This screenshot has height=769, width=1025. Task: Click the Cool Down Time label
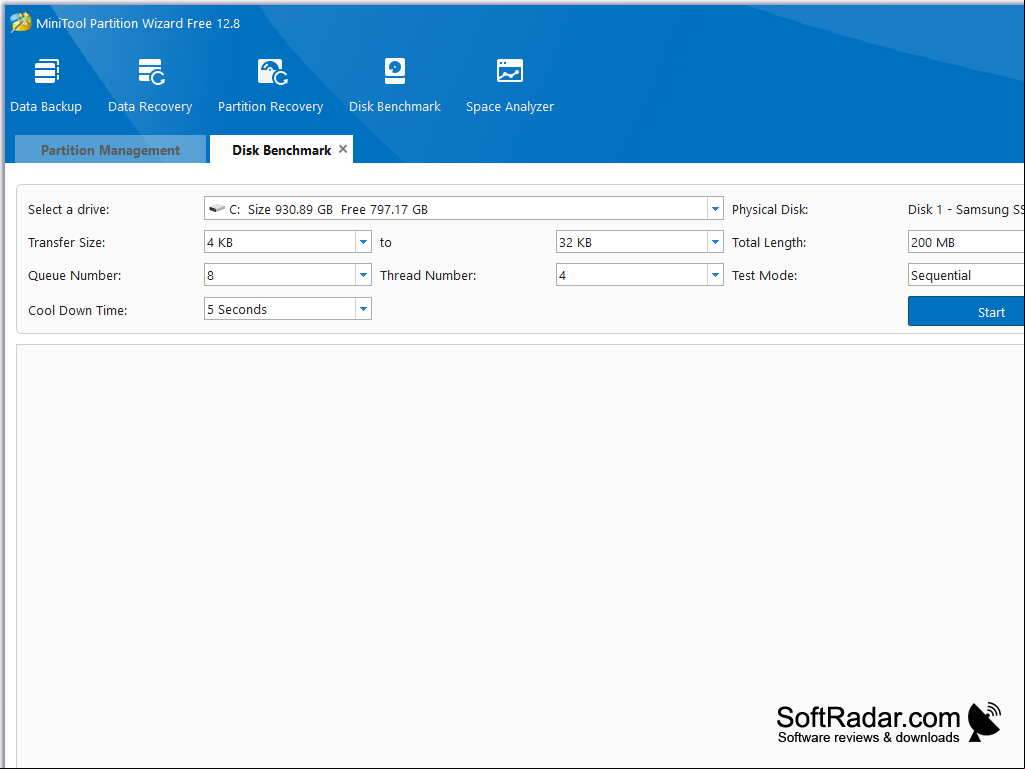click(x=78, y=310)
